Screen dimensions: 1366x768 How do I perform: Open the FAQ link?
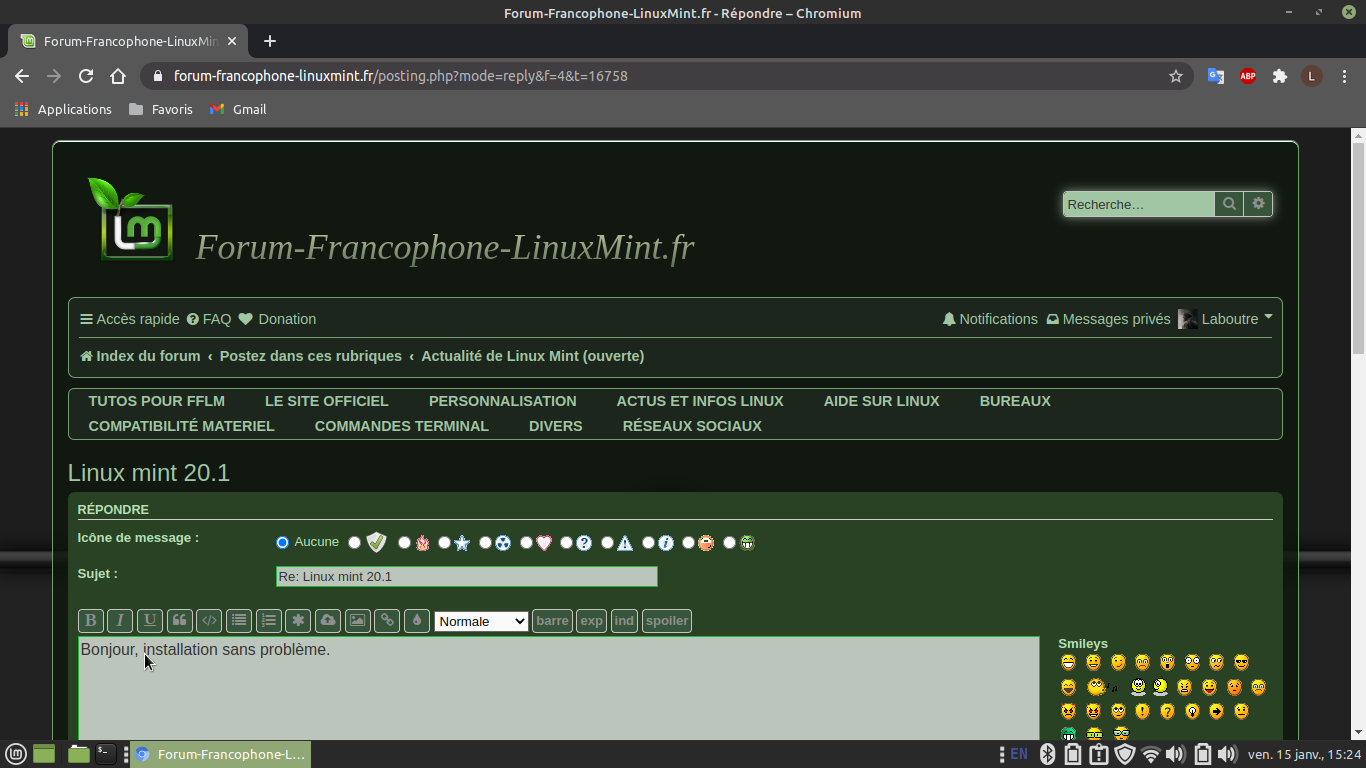[x=209, y=319]
